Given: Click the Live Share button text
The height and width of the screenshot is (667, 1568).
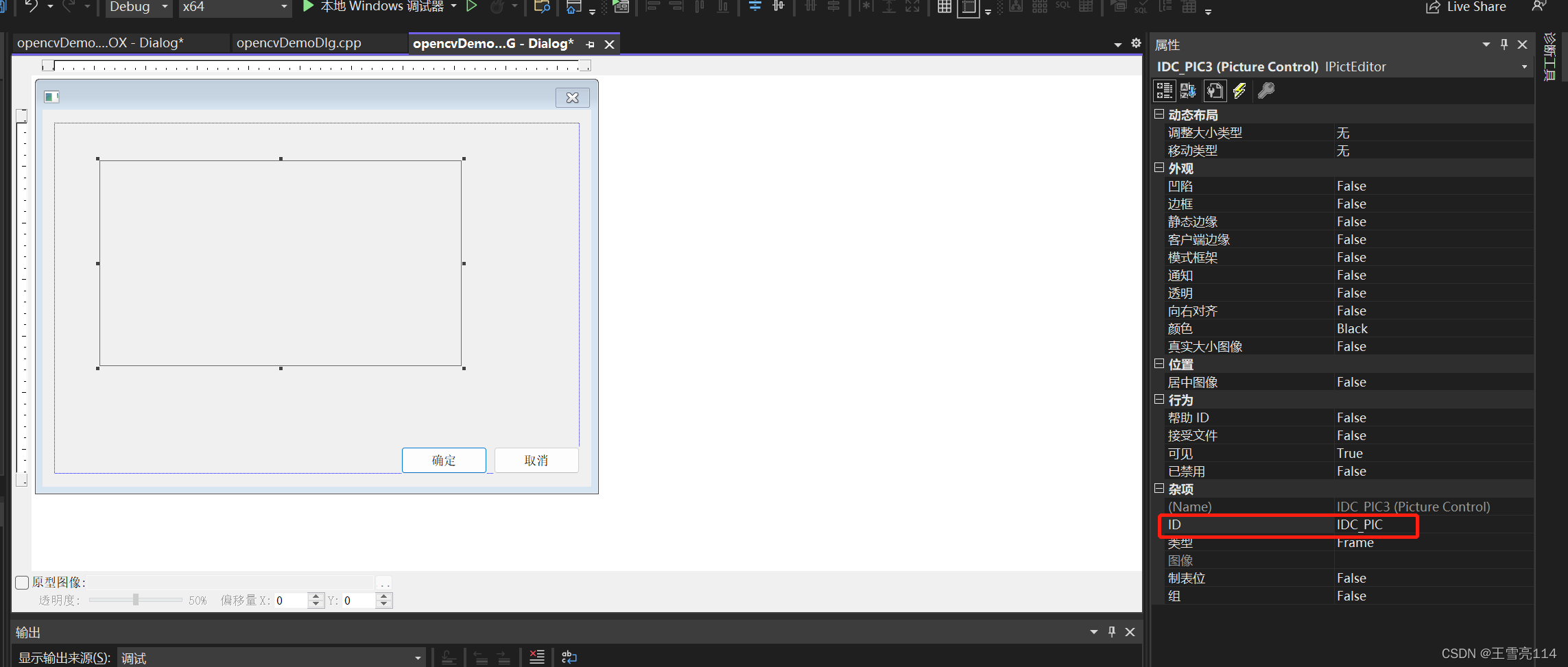Looking at the screenshot, I should 1477,7.
